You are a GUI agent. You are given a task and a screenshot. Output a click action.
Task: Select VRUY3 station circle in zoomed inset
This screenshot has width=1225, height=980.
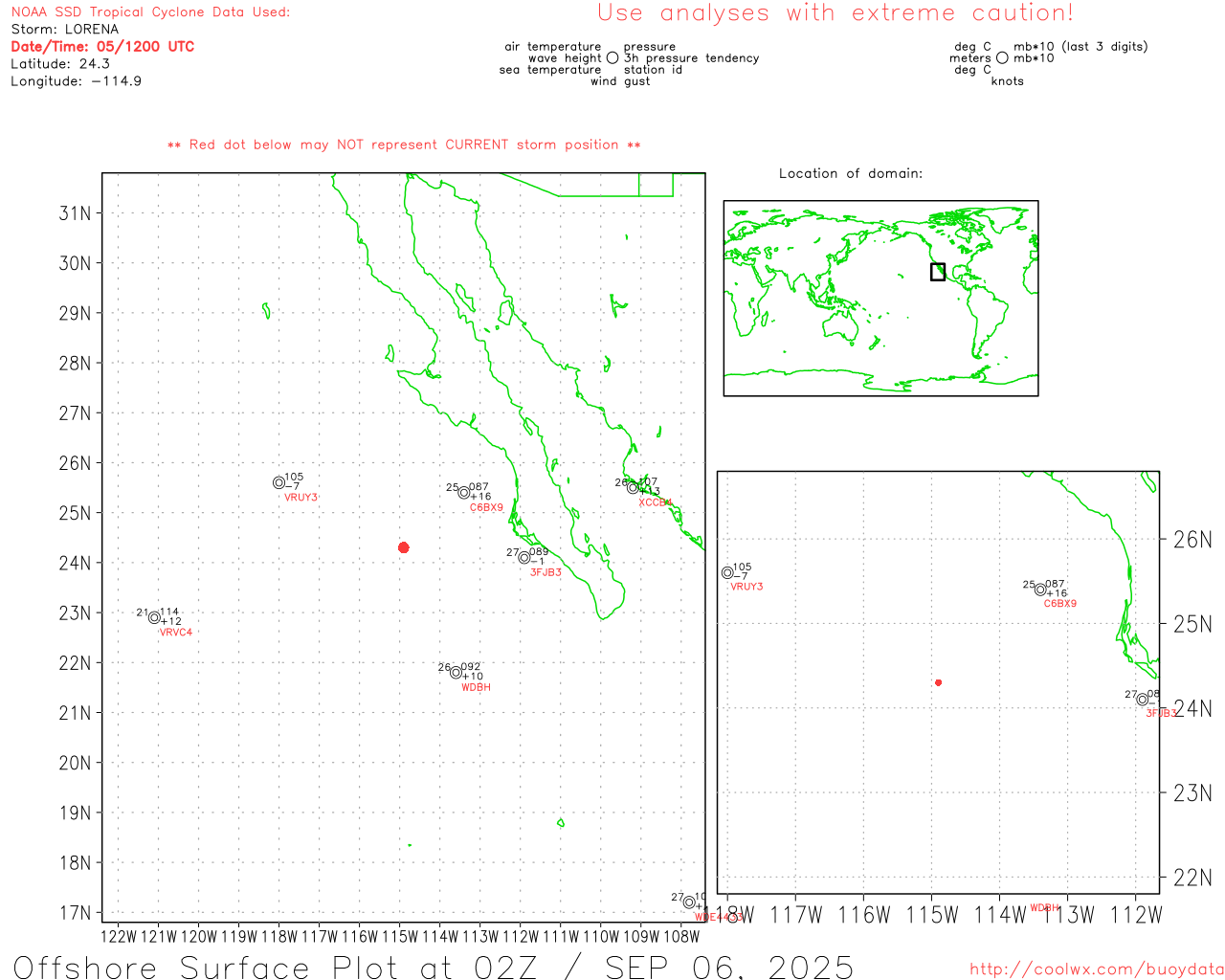pyautogui.click(x=727, y=572)
